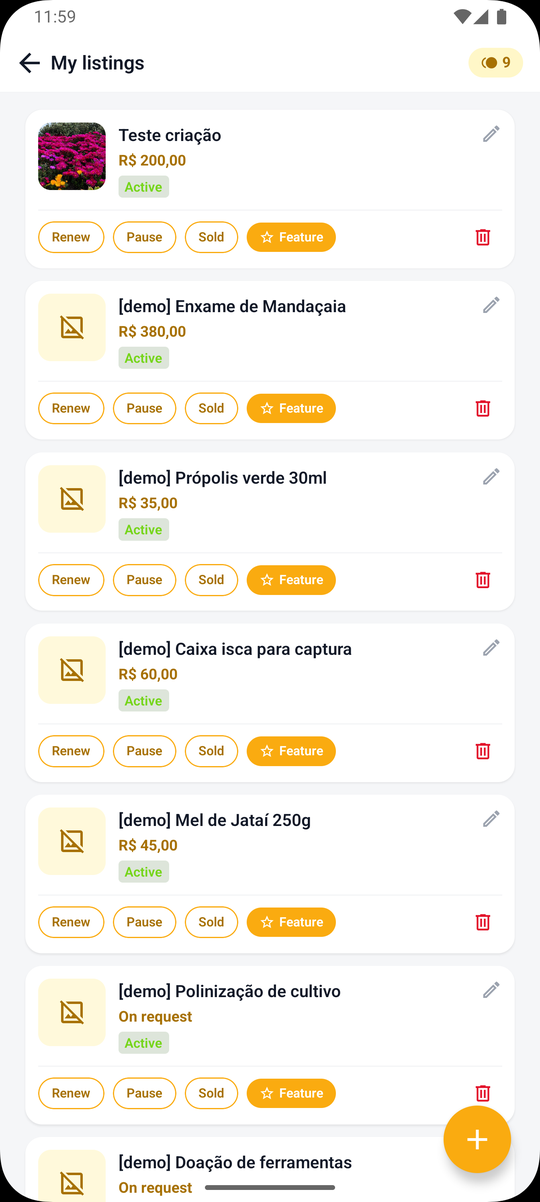Edit the Polinização de cultivo listing
The width and height of the screenshot is (540, 1202).
click(x=491, y=990)
